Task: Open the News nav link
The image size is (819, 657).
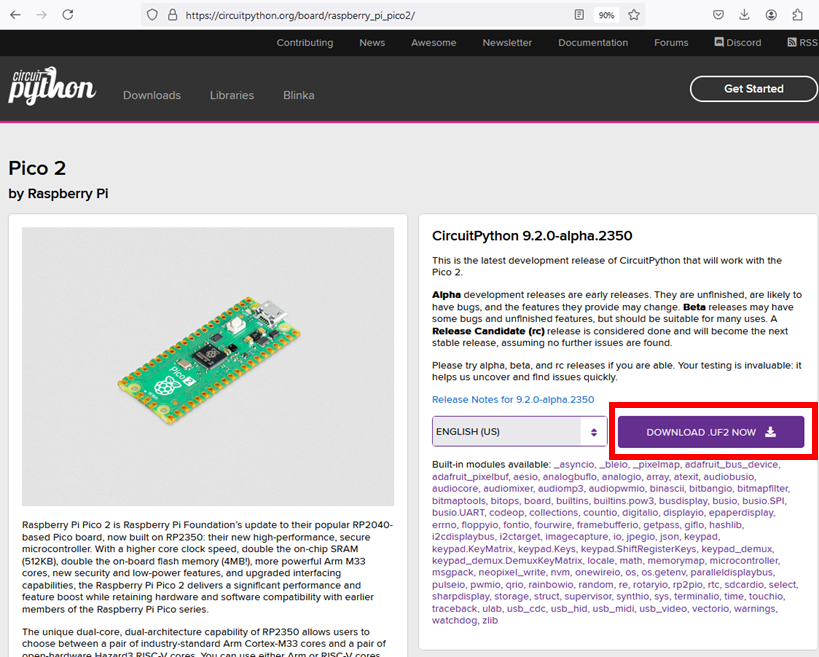Action: [372, 43]
